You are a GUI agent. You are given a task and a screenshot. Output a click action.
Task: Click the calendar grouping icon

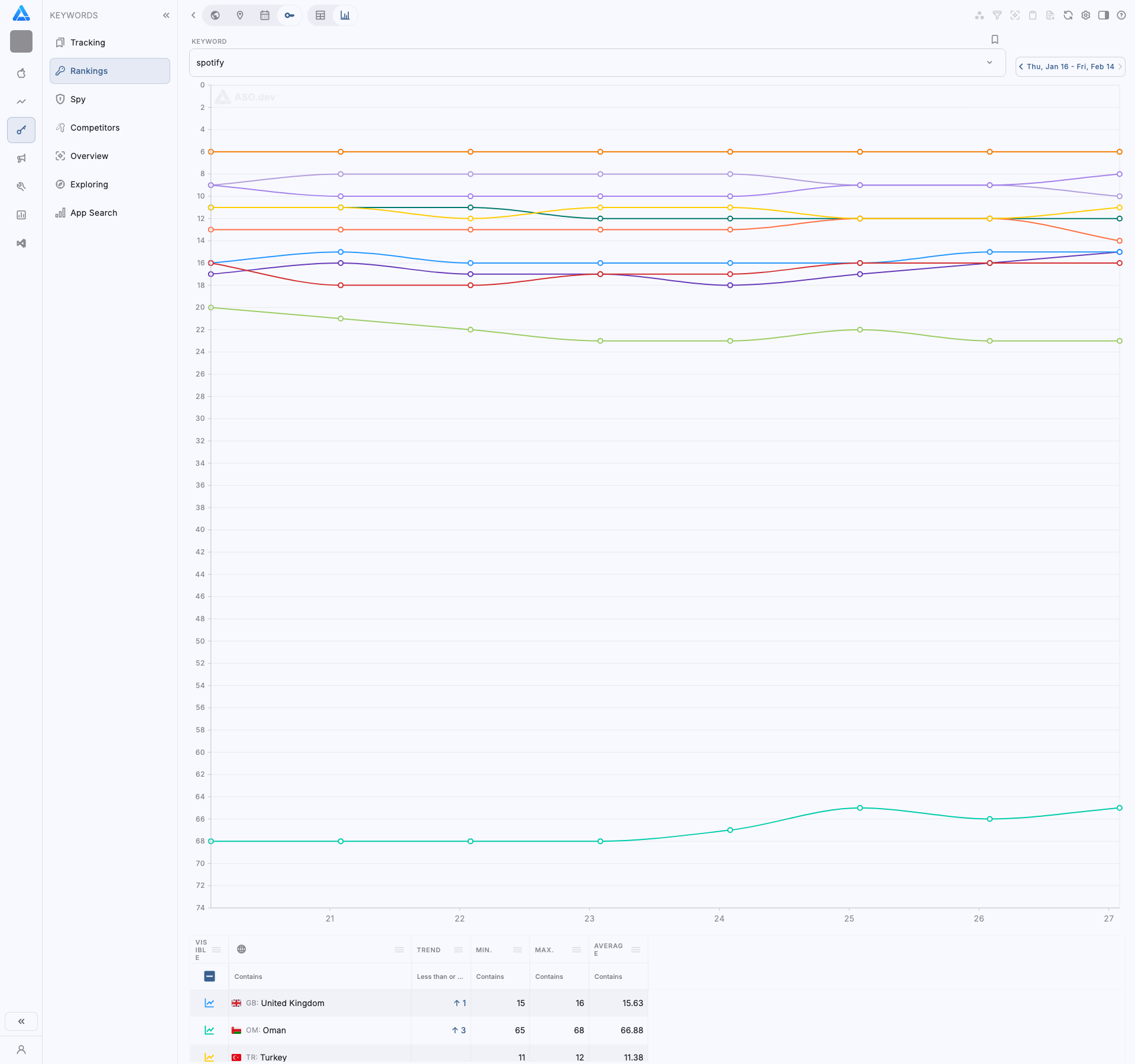[265, 15]
